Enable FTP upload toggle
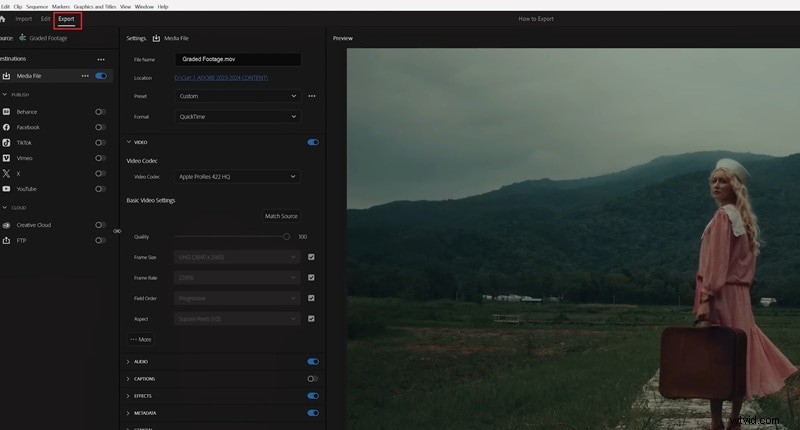 [101, 240]
